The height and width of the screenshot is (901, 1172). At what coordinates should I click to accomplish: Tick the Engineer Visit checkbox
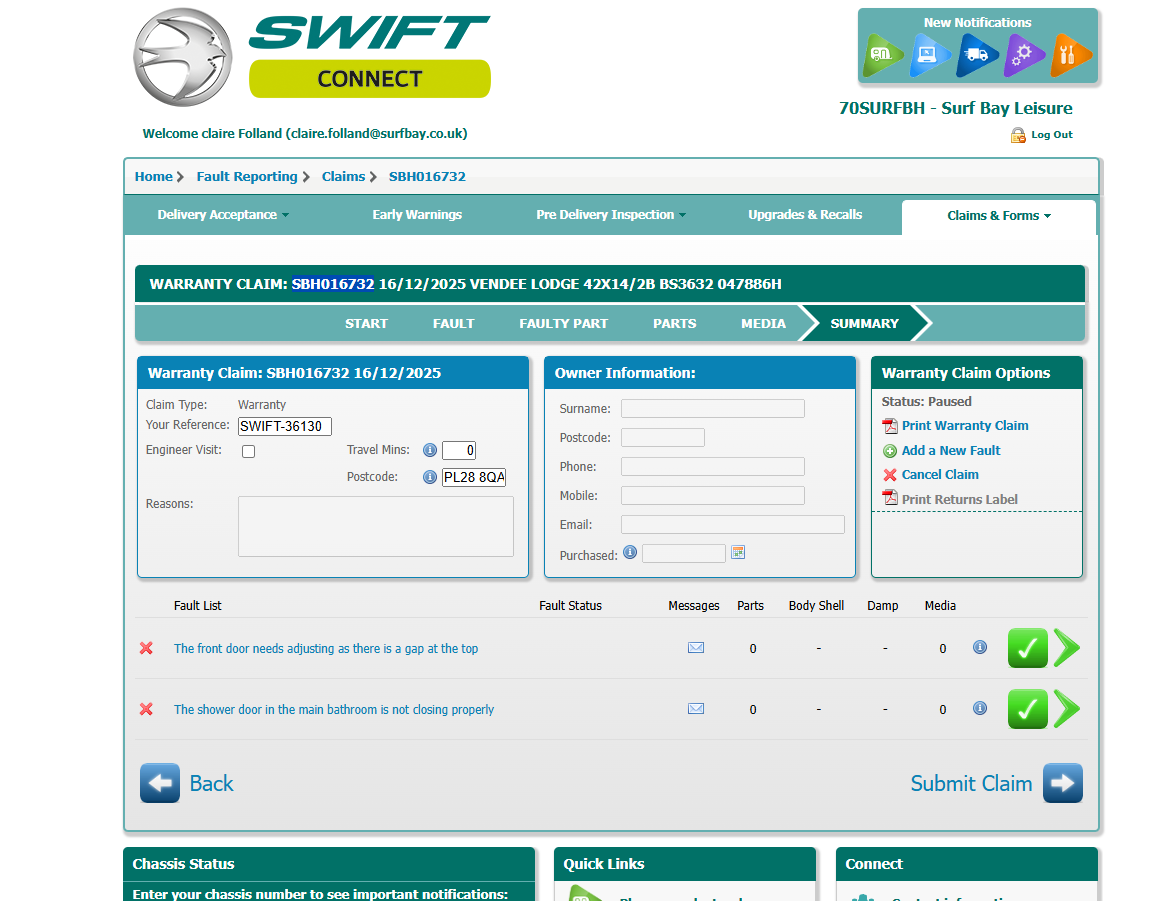[249, 452]
